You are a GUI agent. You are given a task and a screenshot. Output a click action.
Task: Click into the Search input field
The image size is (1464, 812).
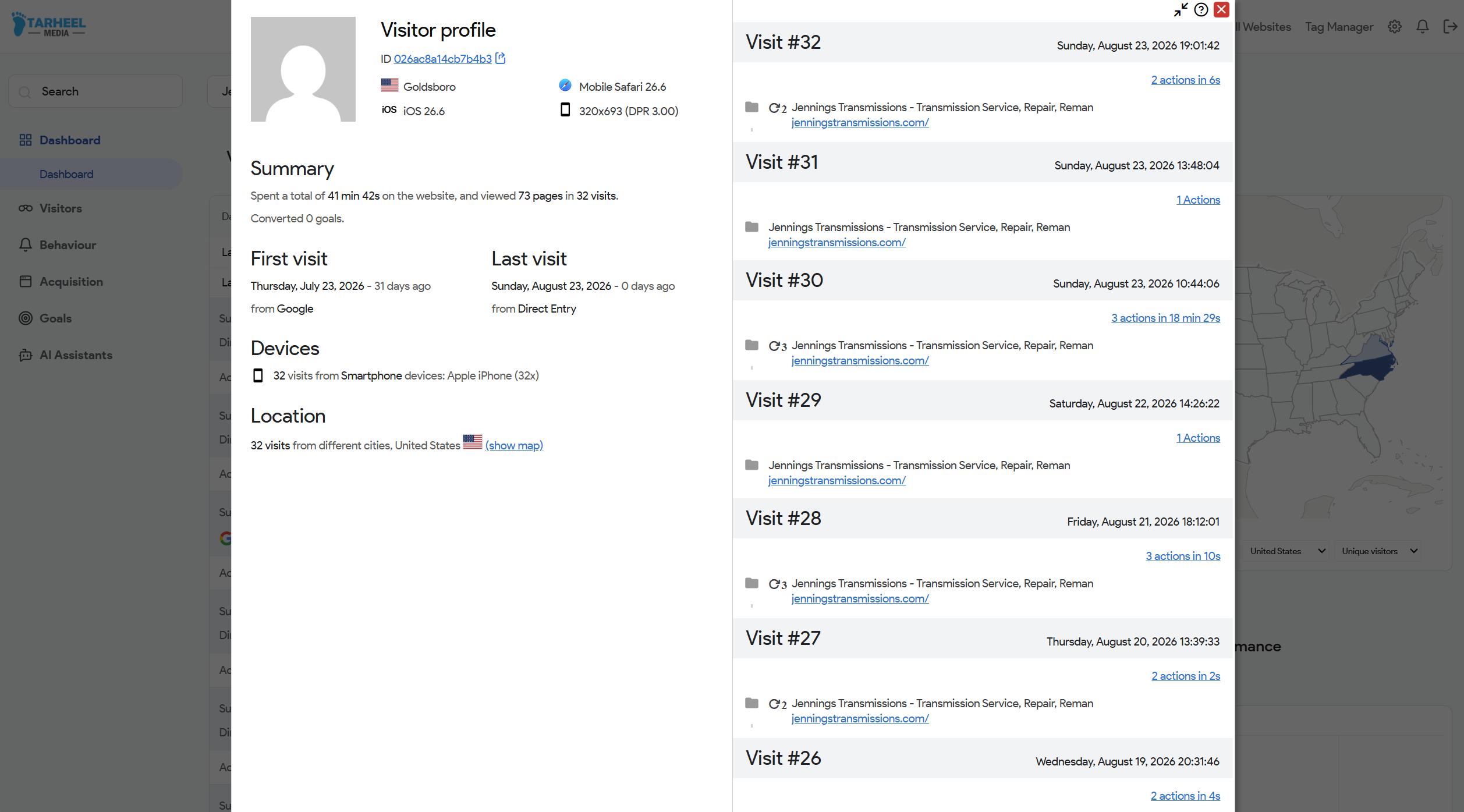(x=95, y=91)
